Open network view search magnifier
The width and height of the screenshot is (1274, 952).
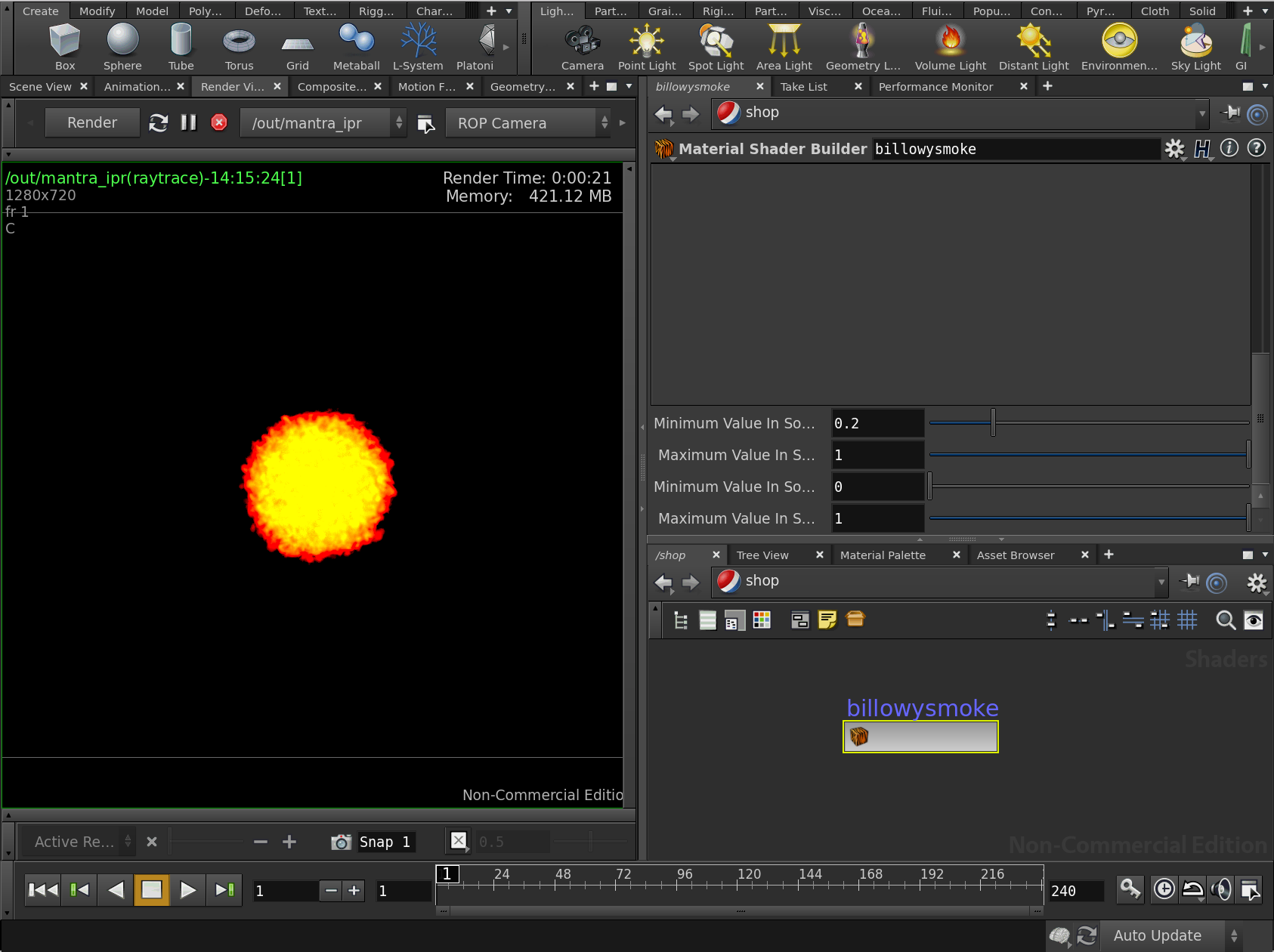tap(1225, 620)
